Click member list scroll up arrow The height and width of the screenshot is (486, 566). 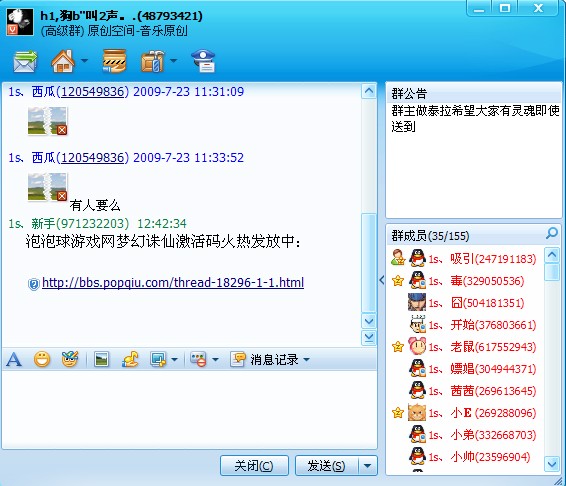(552, 255)
